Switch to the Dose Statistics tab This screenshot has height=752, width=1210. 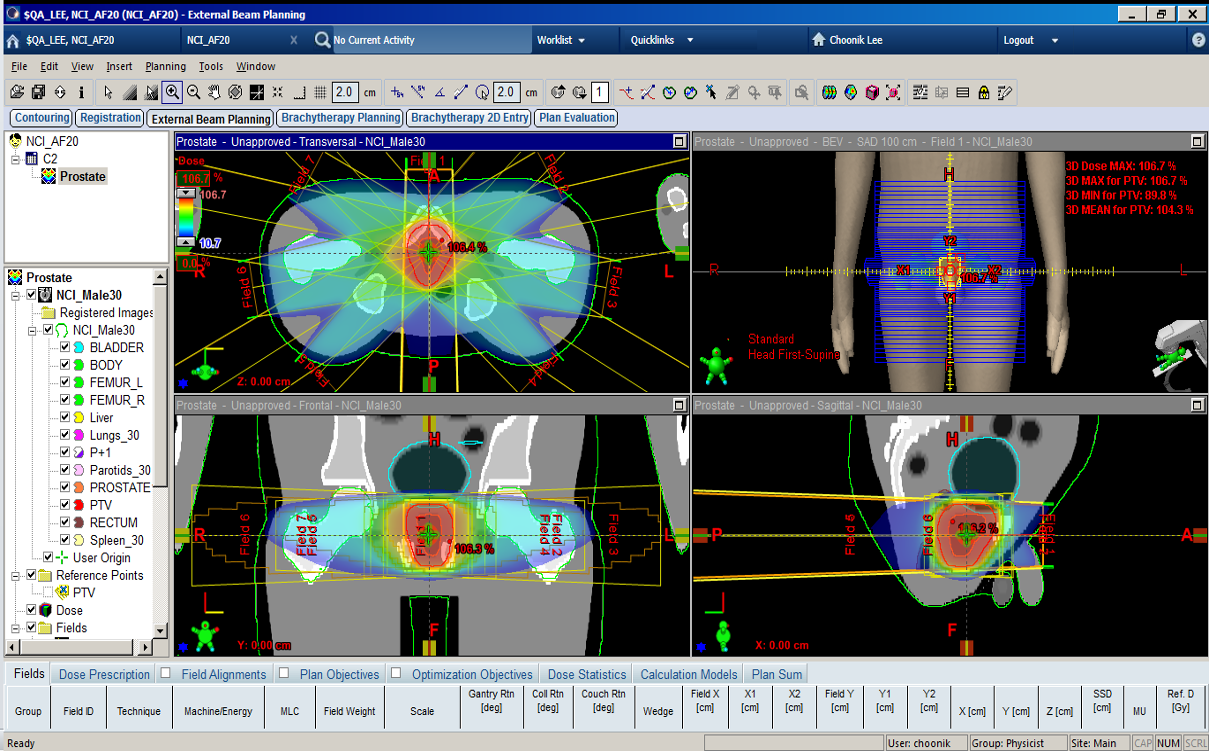tap(587, 674)
